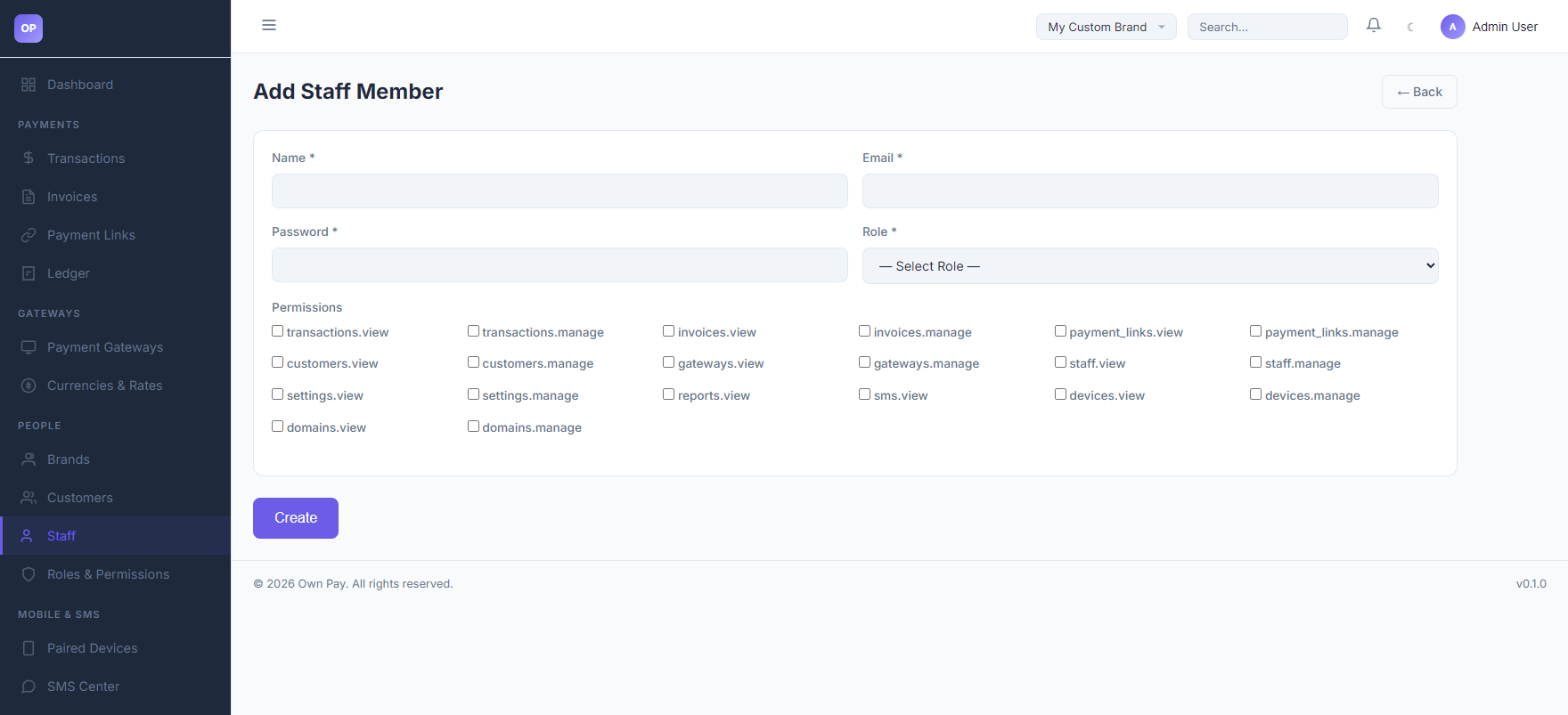The width and height of the screenshot is (1568, 715).
Task: Open Transactions in sidebar
Action: [x=115, y=158]
